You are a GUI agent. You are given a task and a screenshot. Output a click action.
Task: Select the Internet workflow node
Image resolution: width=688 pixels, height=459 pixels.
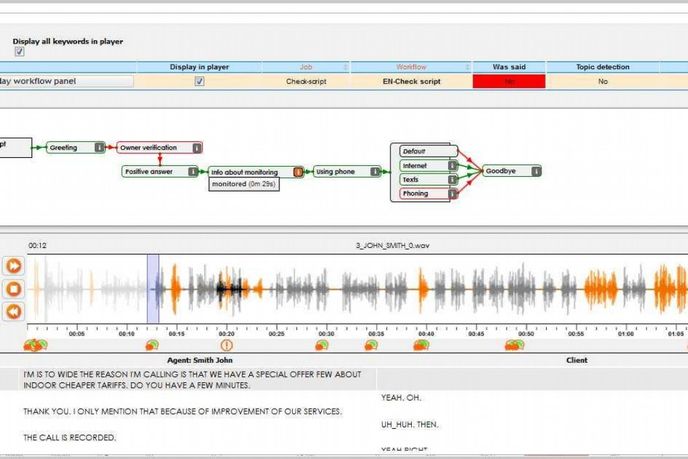pos(428,165)
